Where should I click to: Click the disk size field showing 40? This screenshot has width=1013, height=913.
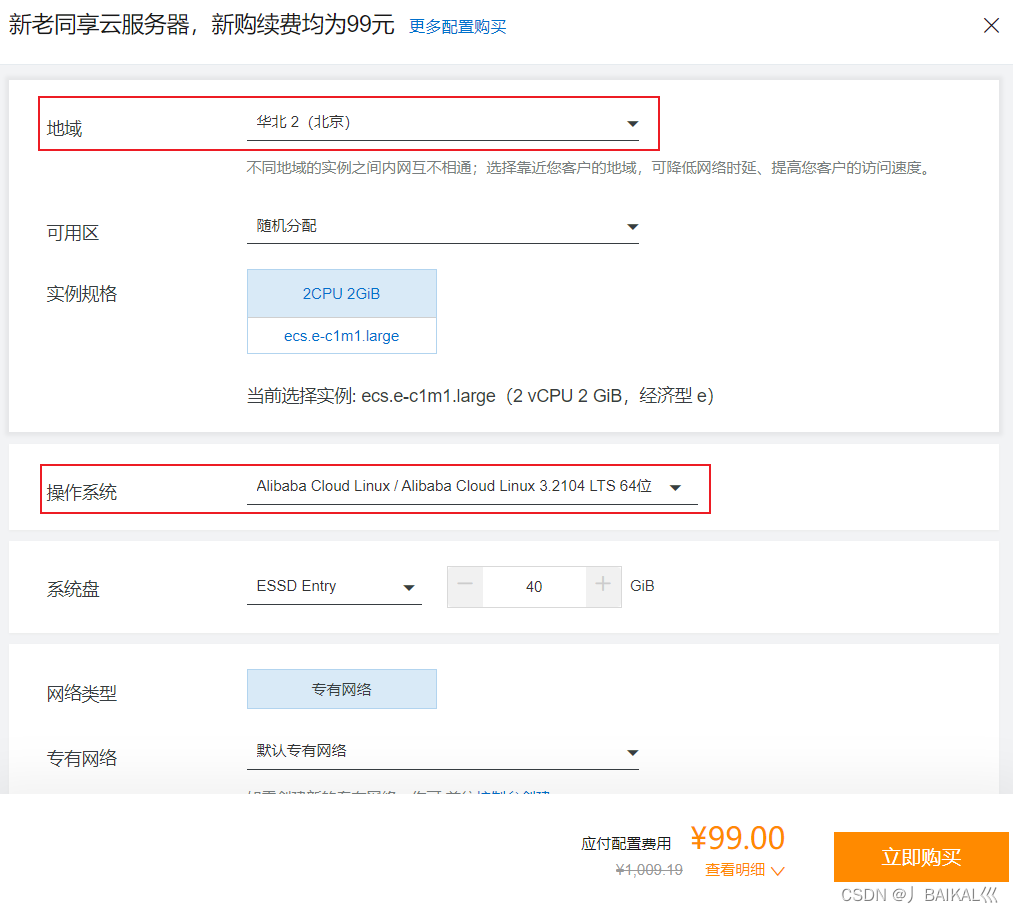pyautogui.click(x=534, y=587)
